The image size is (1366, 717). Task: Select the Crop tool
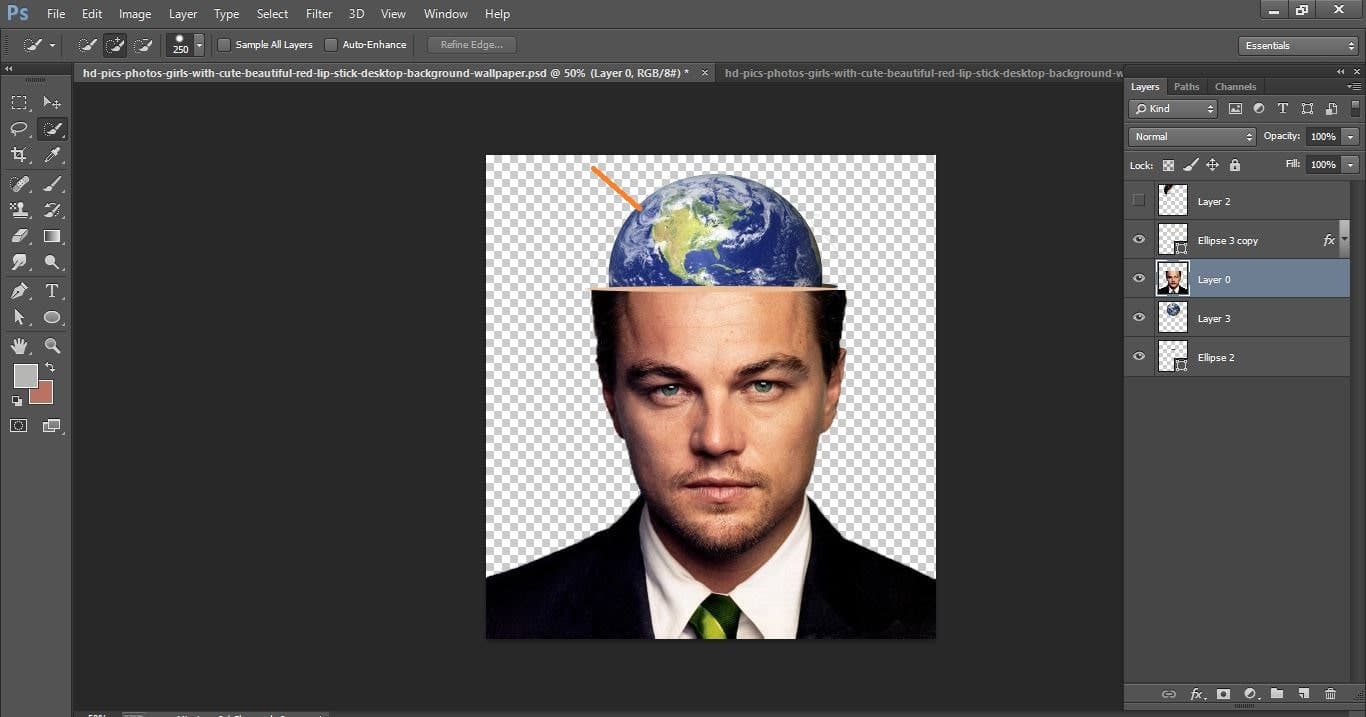[20, 152]
